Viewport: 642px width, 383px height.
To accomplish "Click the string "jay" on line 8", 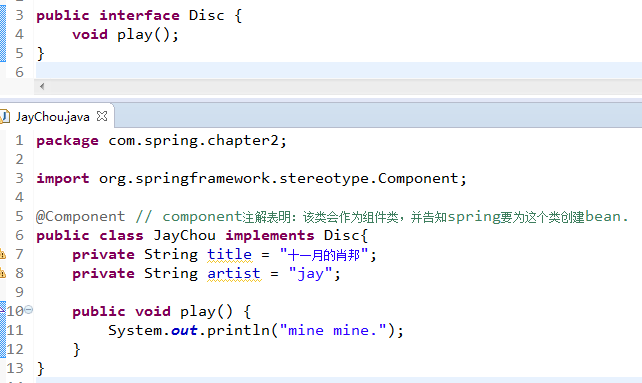I will [310, 274].
